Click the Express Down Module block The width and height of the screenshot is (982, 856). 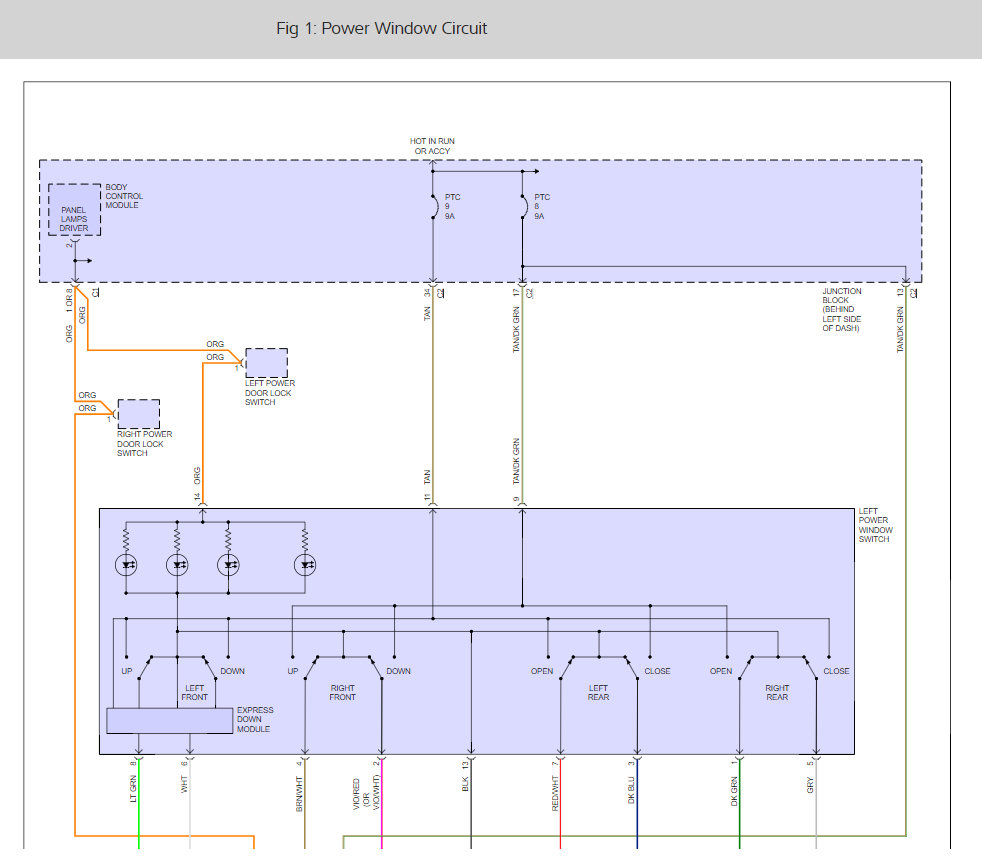point(169,720)
